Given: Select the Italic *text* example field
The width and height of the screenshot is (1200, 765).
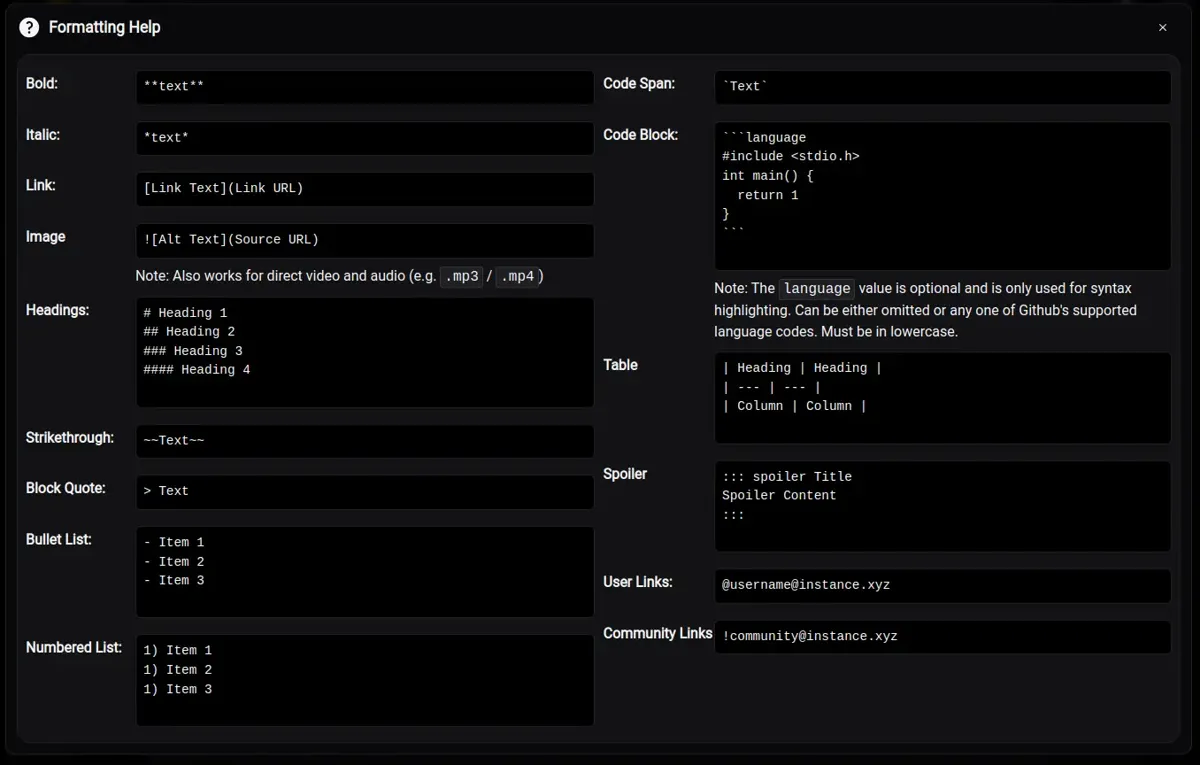Looking at the screenshot, I should 365,138.
